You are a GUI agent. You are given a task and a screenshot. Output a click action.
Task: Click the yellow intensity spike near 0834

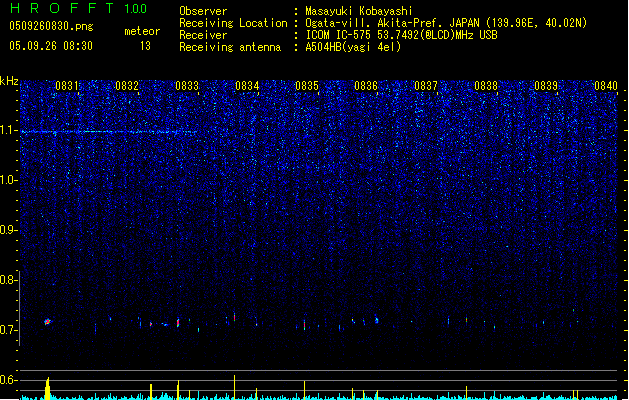(x=234, y=387)
